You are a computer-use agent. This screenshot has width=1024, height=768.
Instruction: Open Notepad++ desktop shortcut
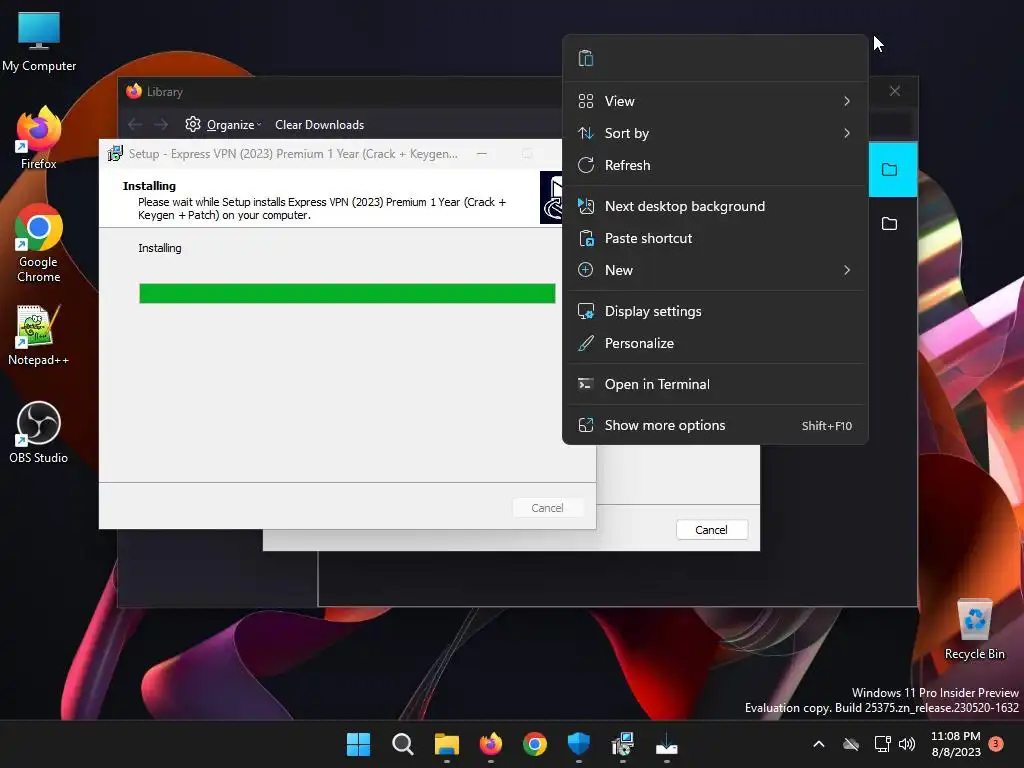[x=39, y=335]
